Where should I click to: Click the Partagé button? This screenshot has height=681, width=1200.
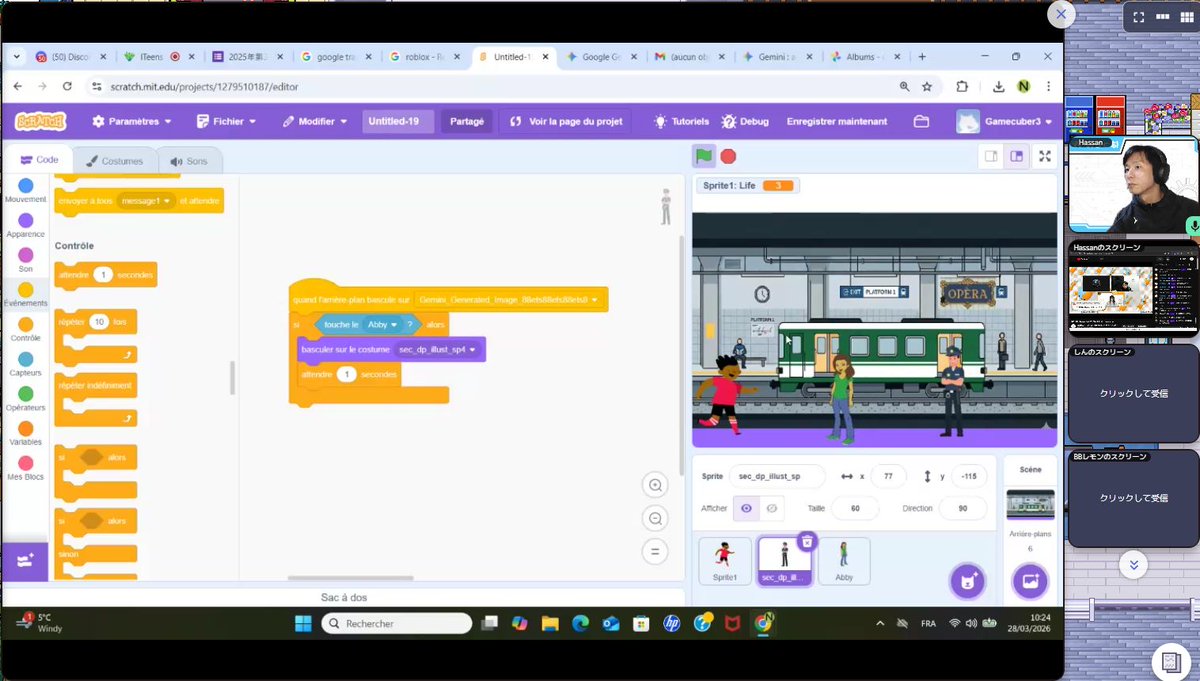tap(467, 121)
